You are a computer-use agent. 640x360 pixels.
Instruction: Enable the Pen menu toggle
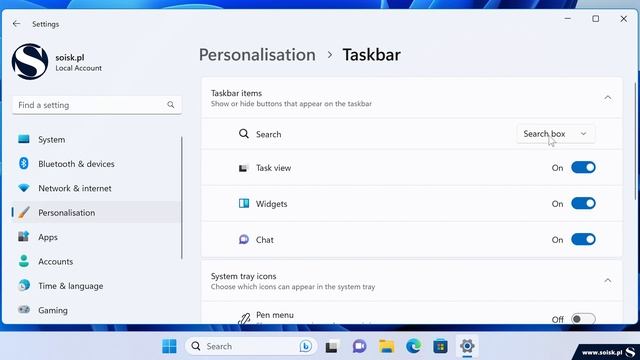[583, 319]
